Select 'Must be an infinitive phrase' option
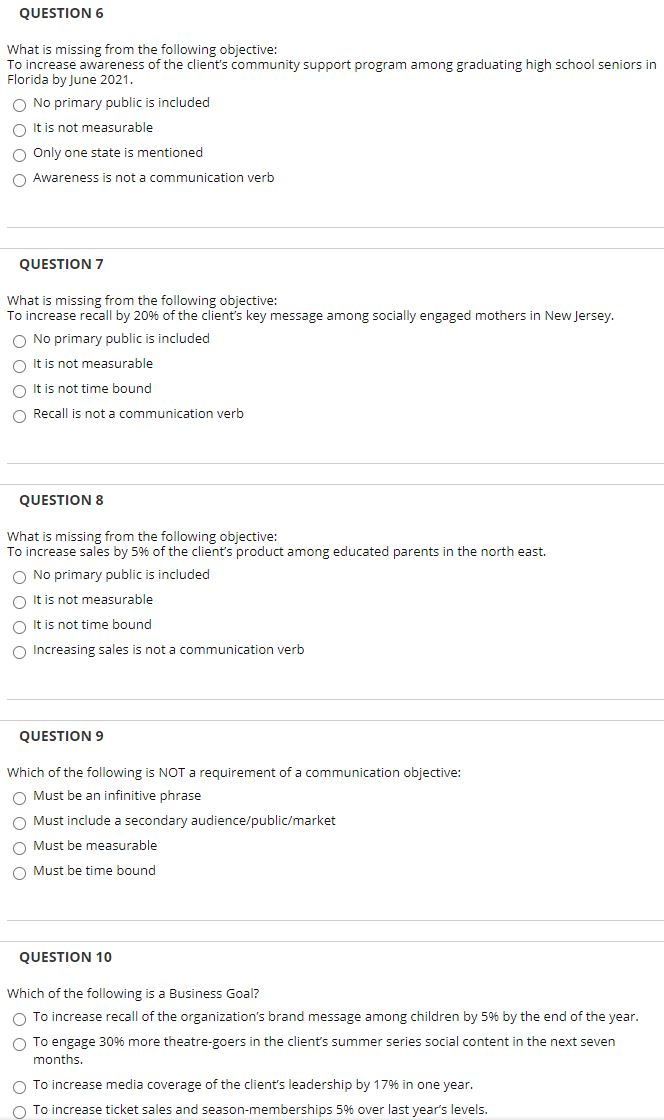The width and height of the screenshot is (664, 1120). 20,797
